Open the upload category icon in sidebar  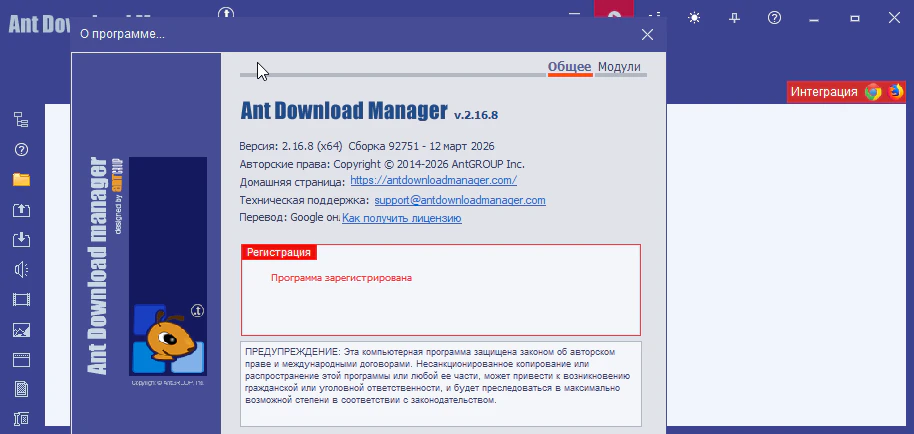pyautogui.click(x=21, y=210)
